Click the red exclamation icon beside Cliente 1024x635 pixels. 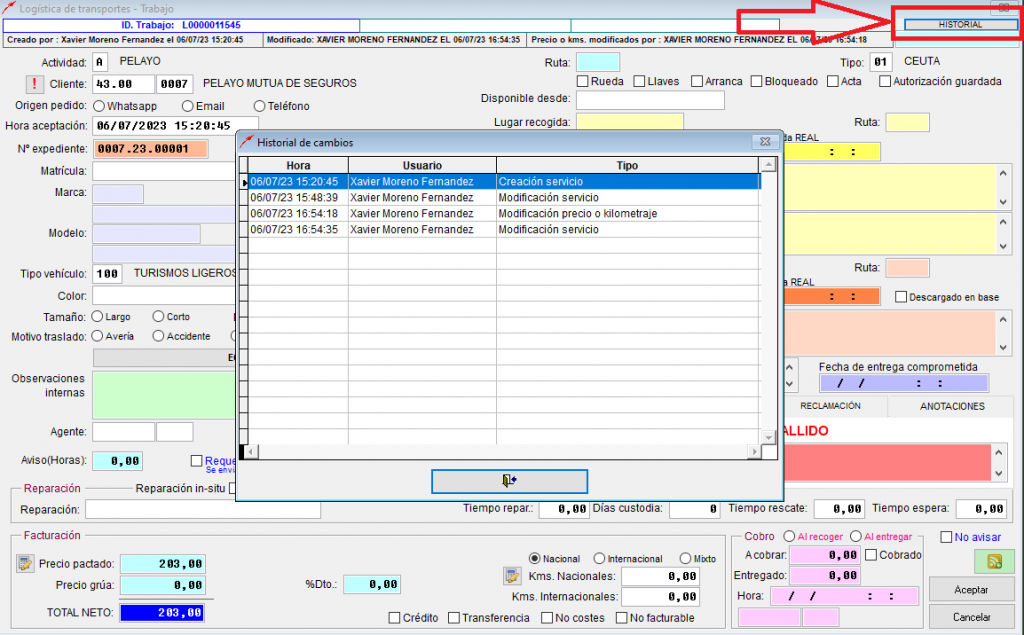tap(36, 84)
